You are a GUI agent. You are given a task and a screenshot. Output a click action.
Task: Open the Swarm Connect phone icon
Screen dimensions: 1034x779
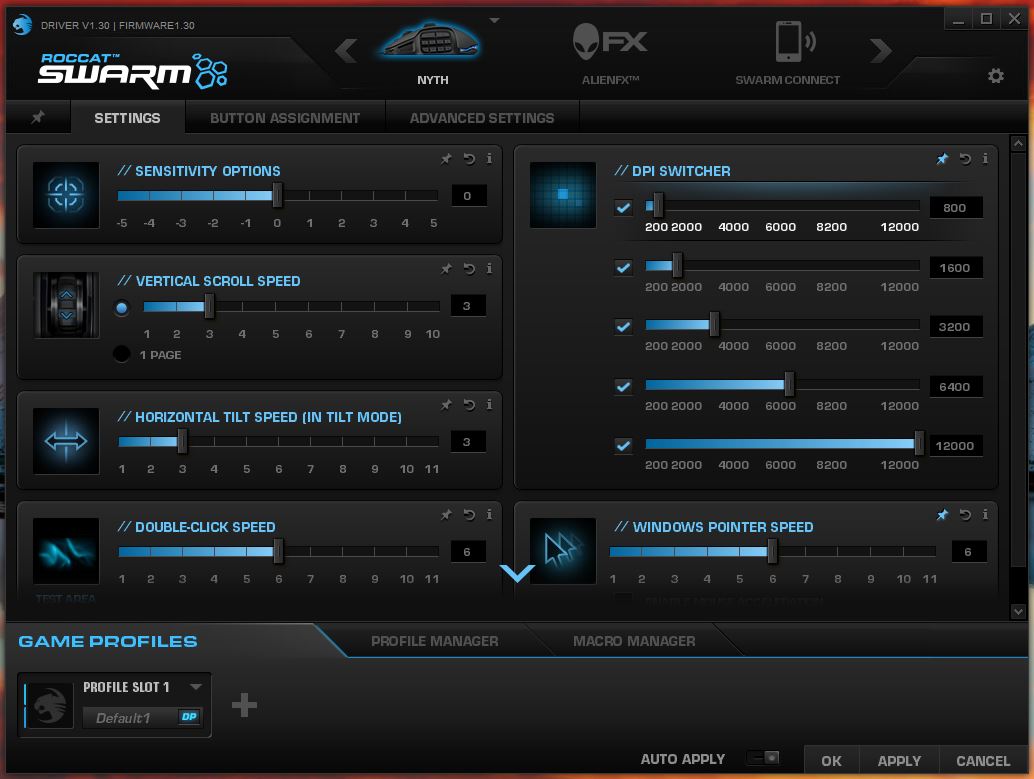(788, 44)
